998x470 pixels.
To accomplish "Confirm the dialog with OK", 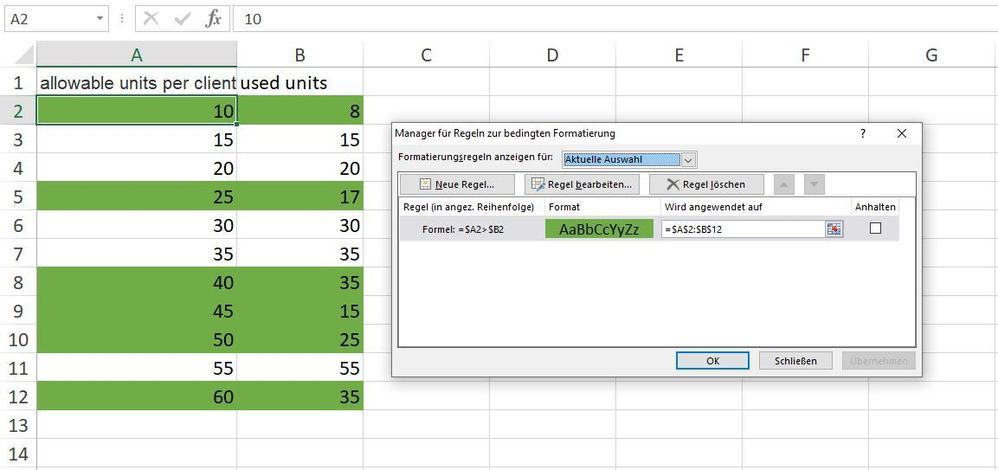I will point(713,360).
